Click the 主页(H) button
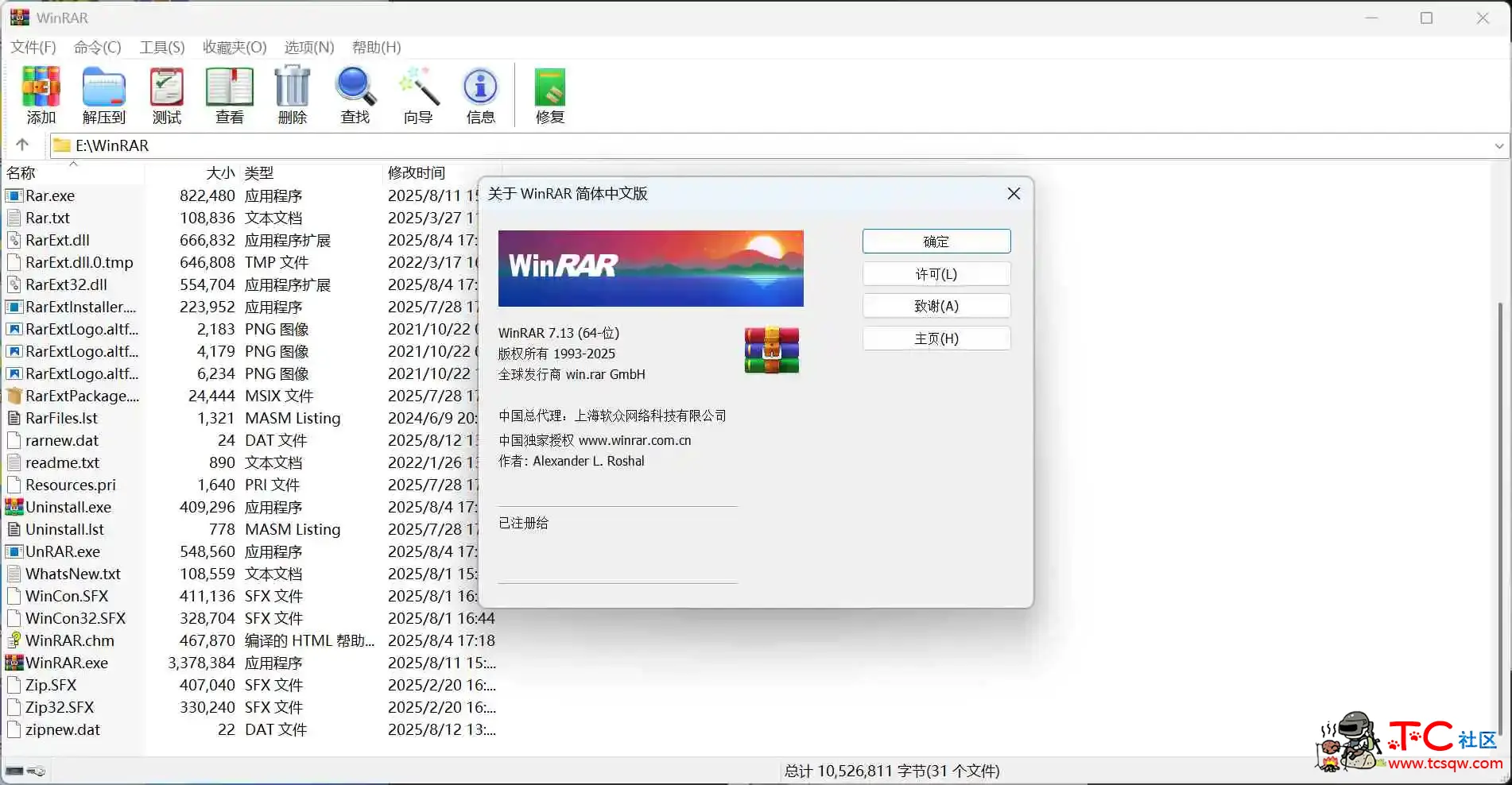This screenshot has width=1512, height=785. click(936, 338)
